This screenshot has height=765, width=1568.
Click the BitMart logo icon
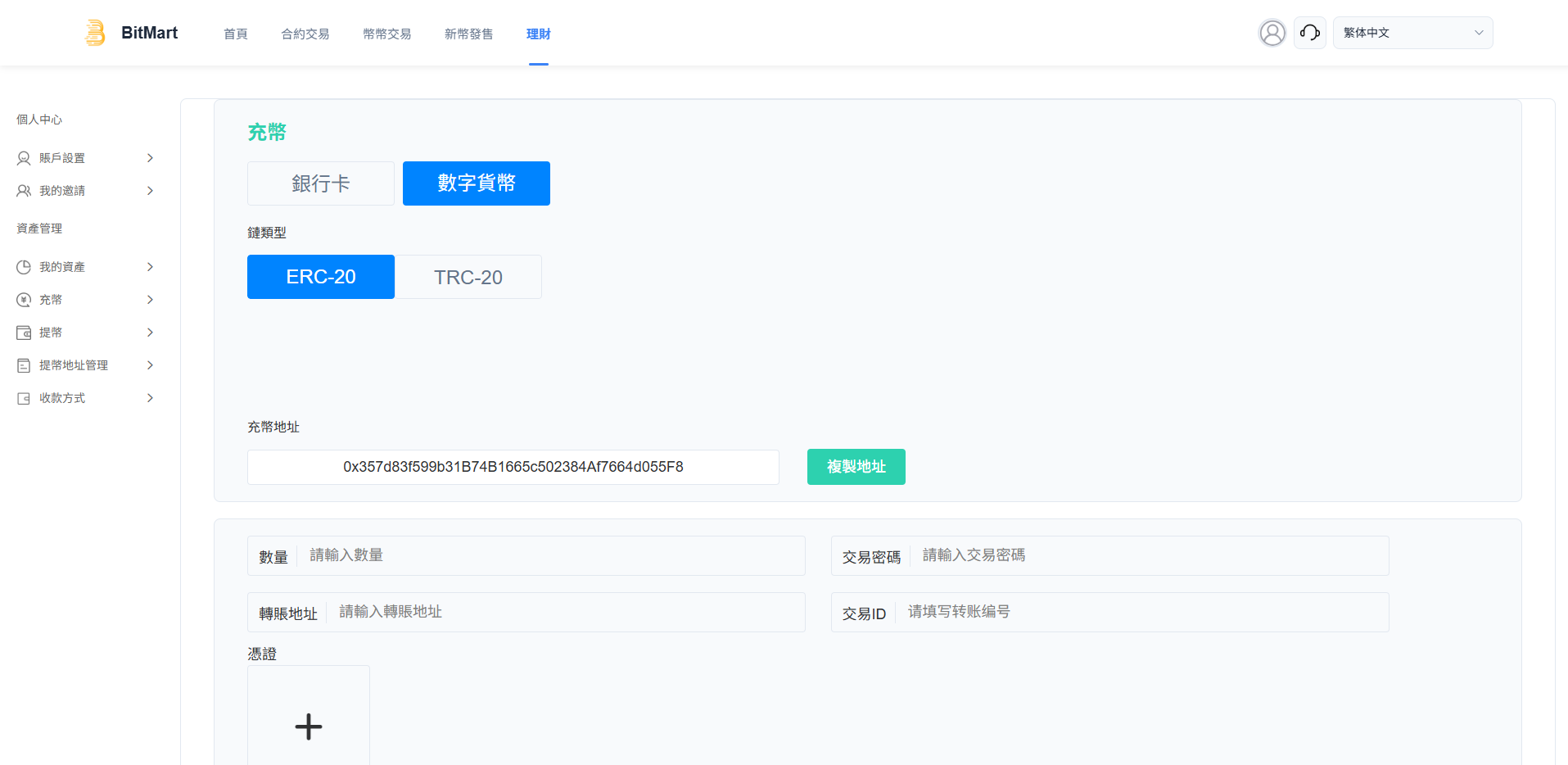(95, 33)
